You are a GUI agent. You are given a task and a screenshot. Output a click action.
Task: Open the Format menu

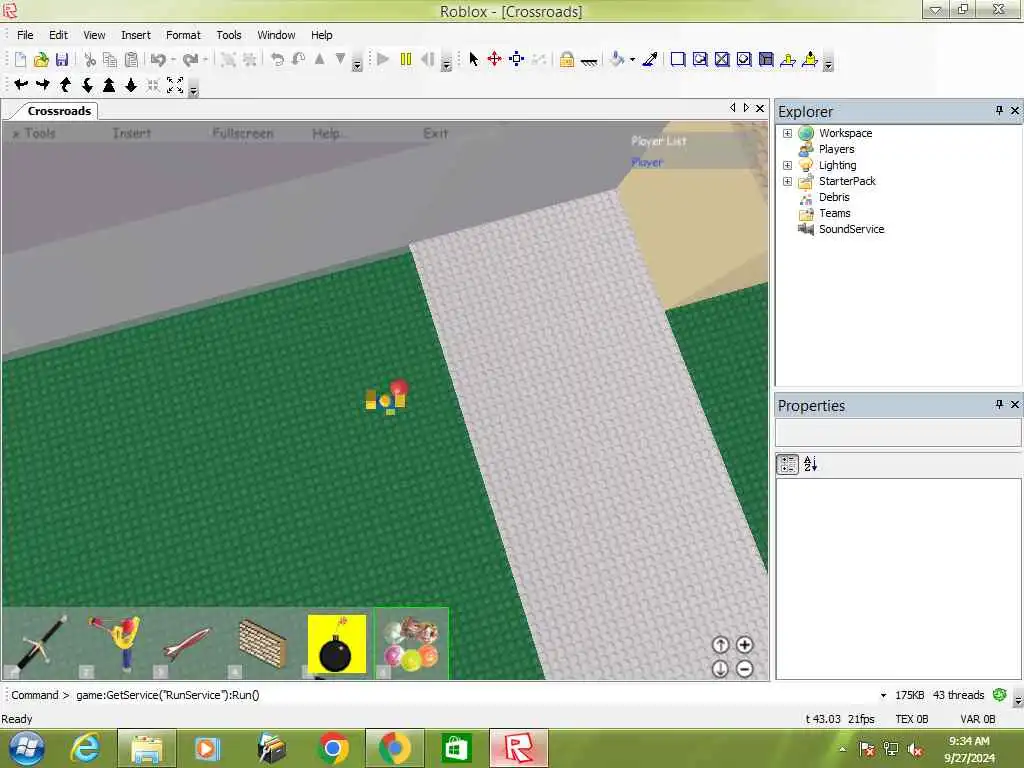tap(183, 35)
